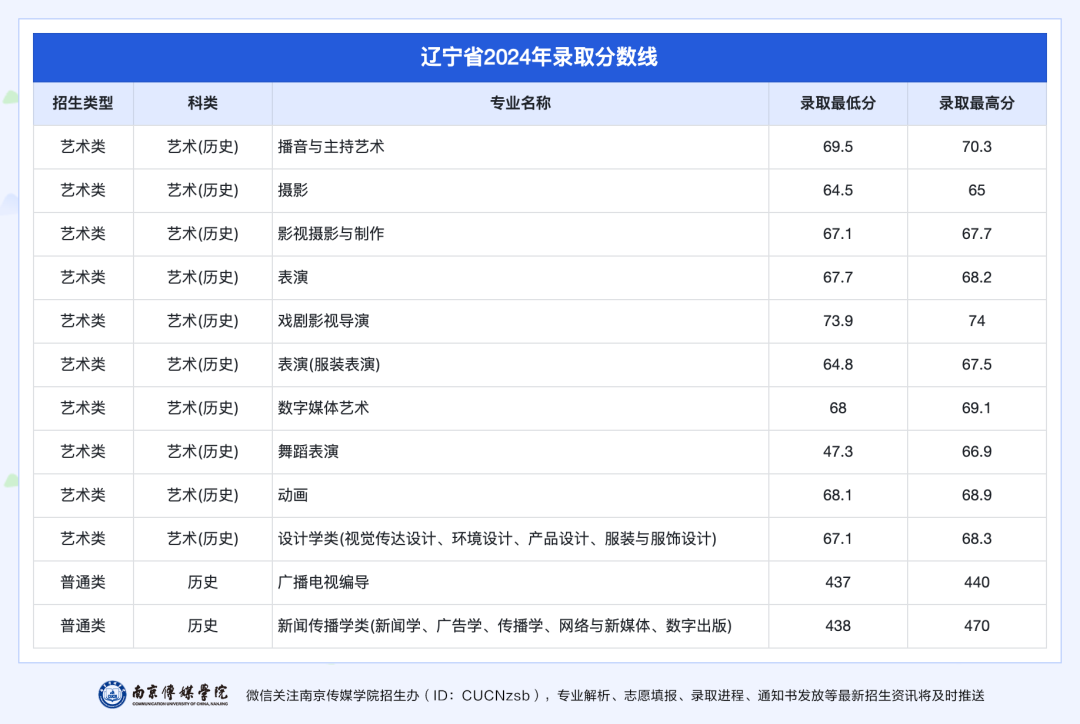
Task: Click 艺术(历史) in the 摄影 row
Action: (x=202, y=190)
